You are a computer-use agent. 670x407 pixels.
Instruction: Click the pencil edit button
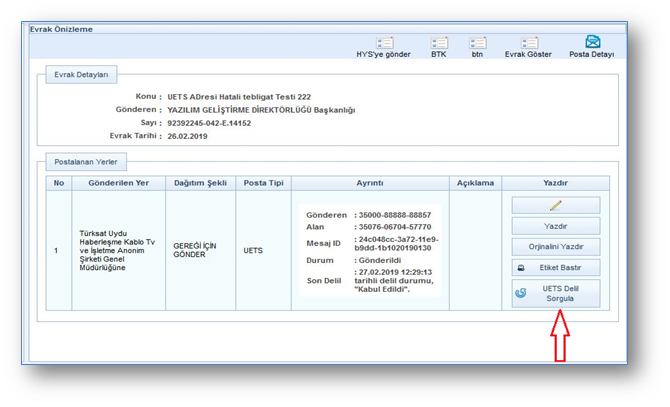tap(556, 205)
